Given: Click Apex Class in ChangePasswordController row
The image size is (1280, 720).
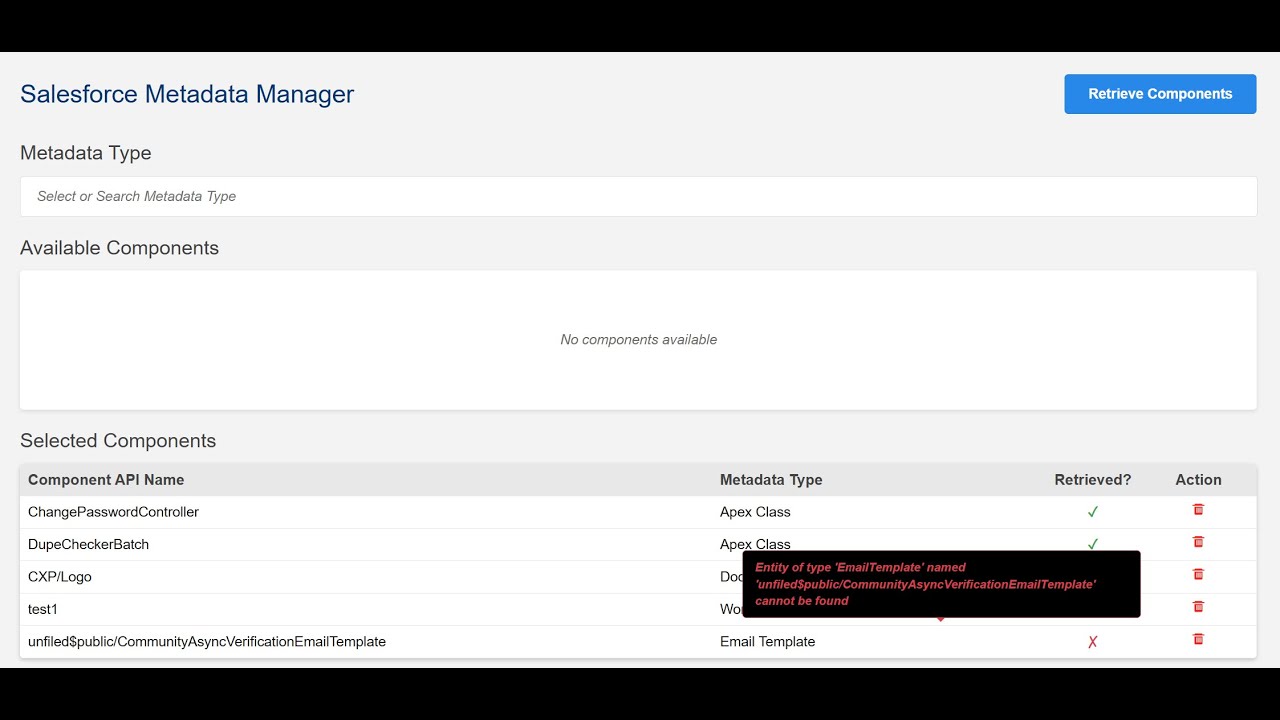Looking at the screenshot, I should pyautogui.click(x=755, y=512).
